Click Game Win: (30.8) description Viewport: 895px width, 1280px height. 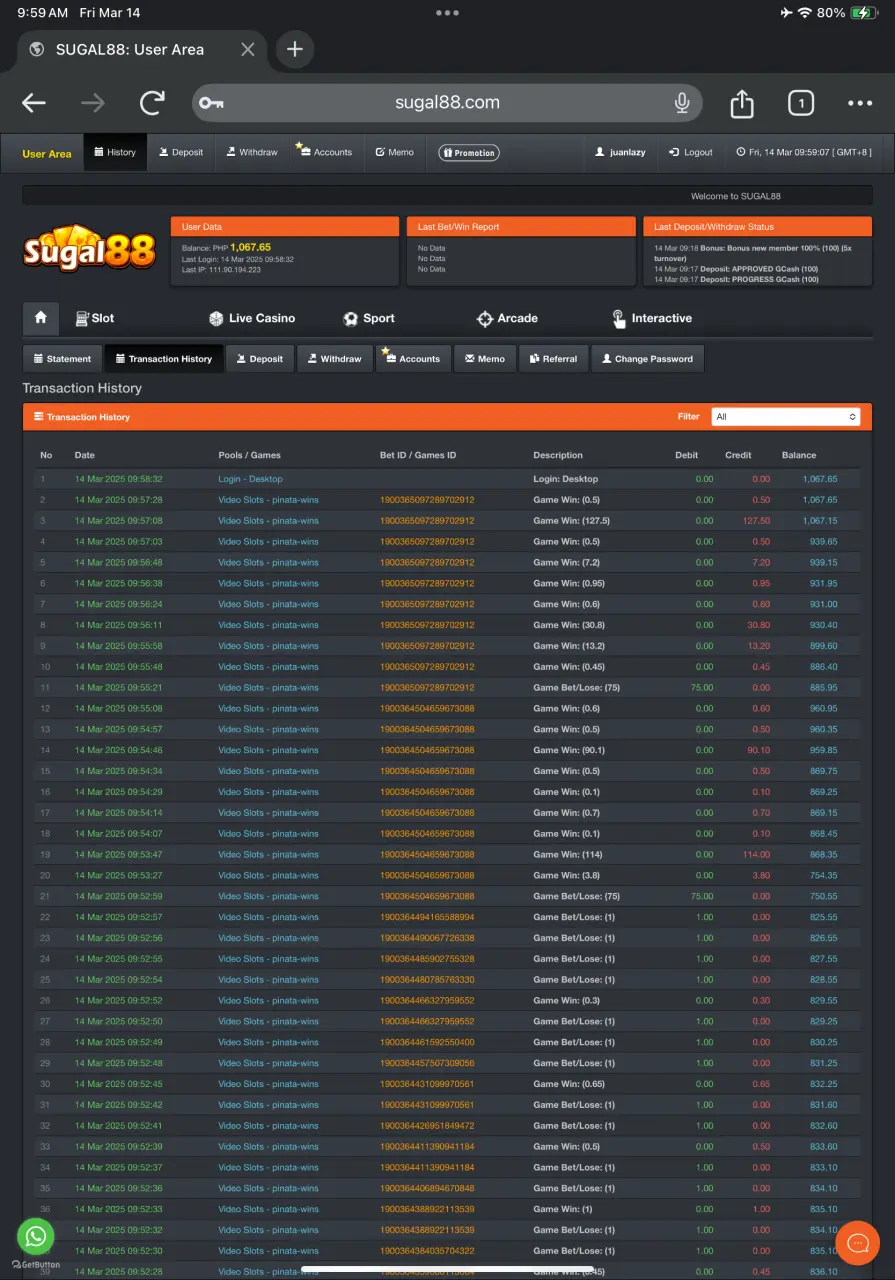click(x=569, y=625)
